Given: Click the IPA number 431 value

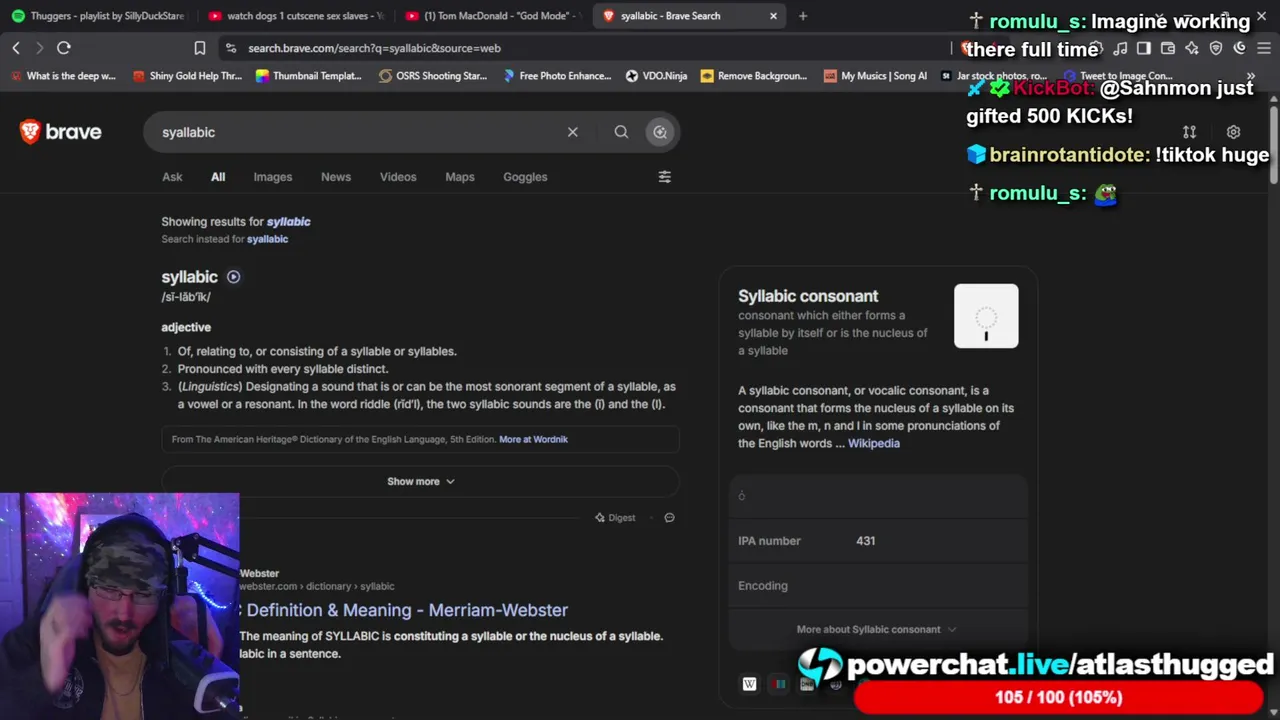Looking at the screenshot, I should (x=866, y=541).
